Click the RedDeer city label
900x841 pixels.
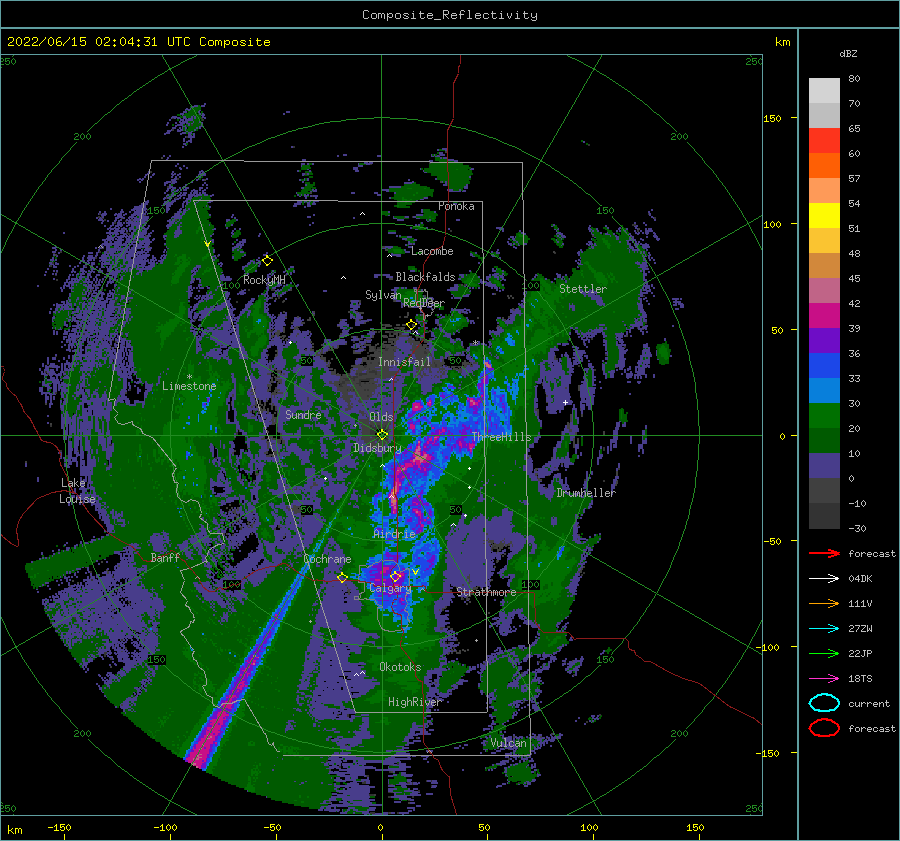(x=424, y=303)
